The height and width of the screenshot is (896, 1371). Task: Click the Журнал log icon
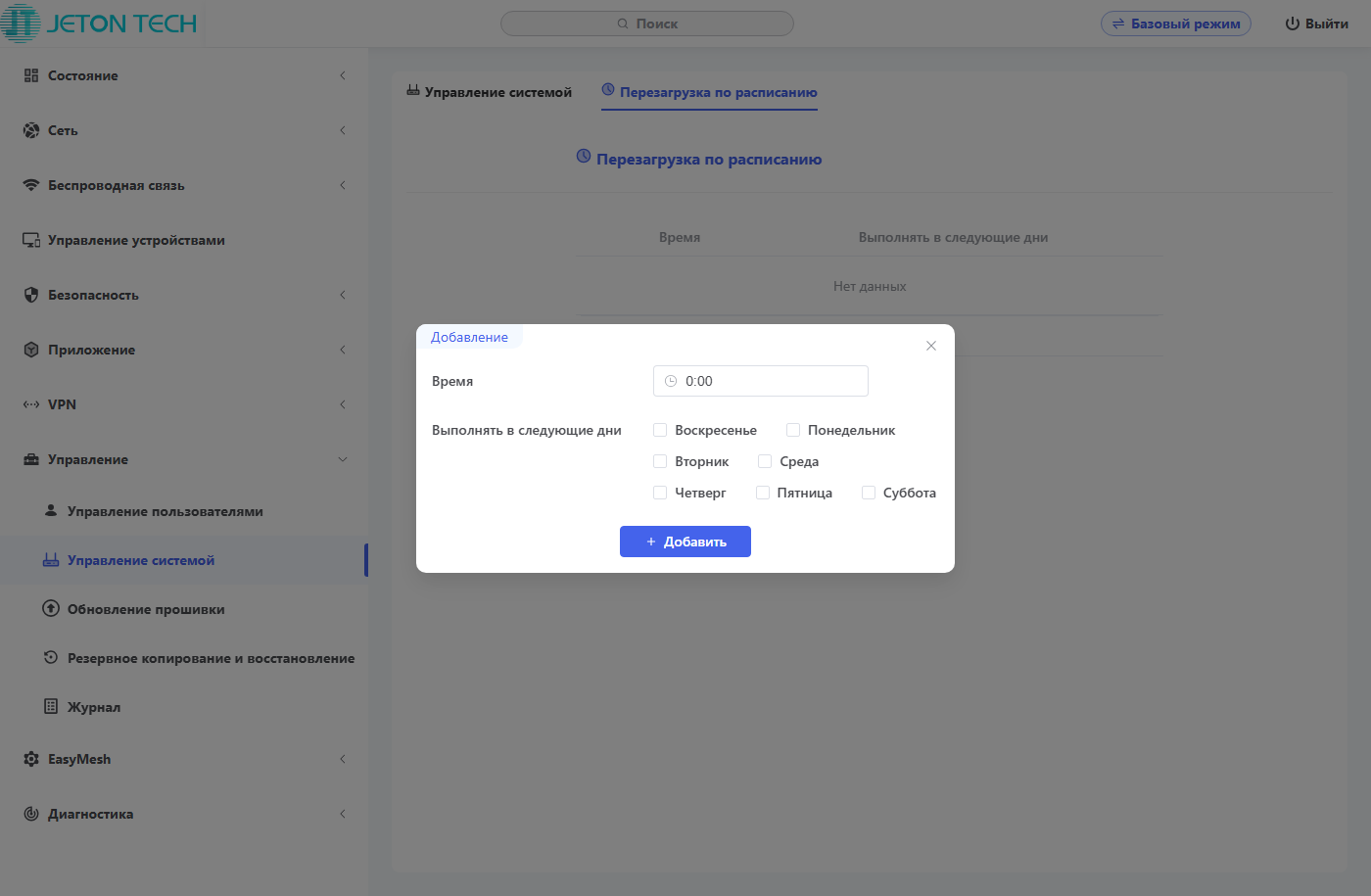51,706
